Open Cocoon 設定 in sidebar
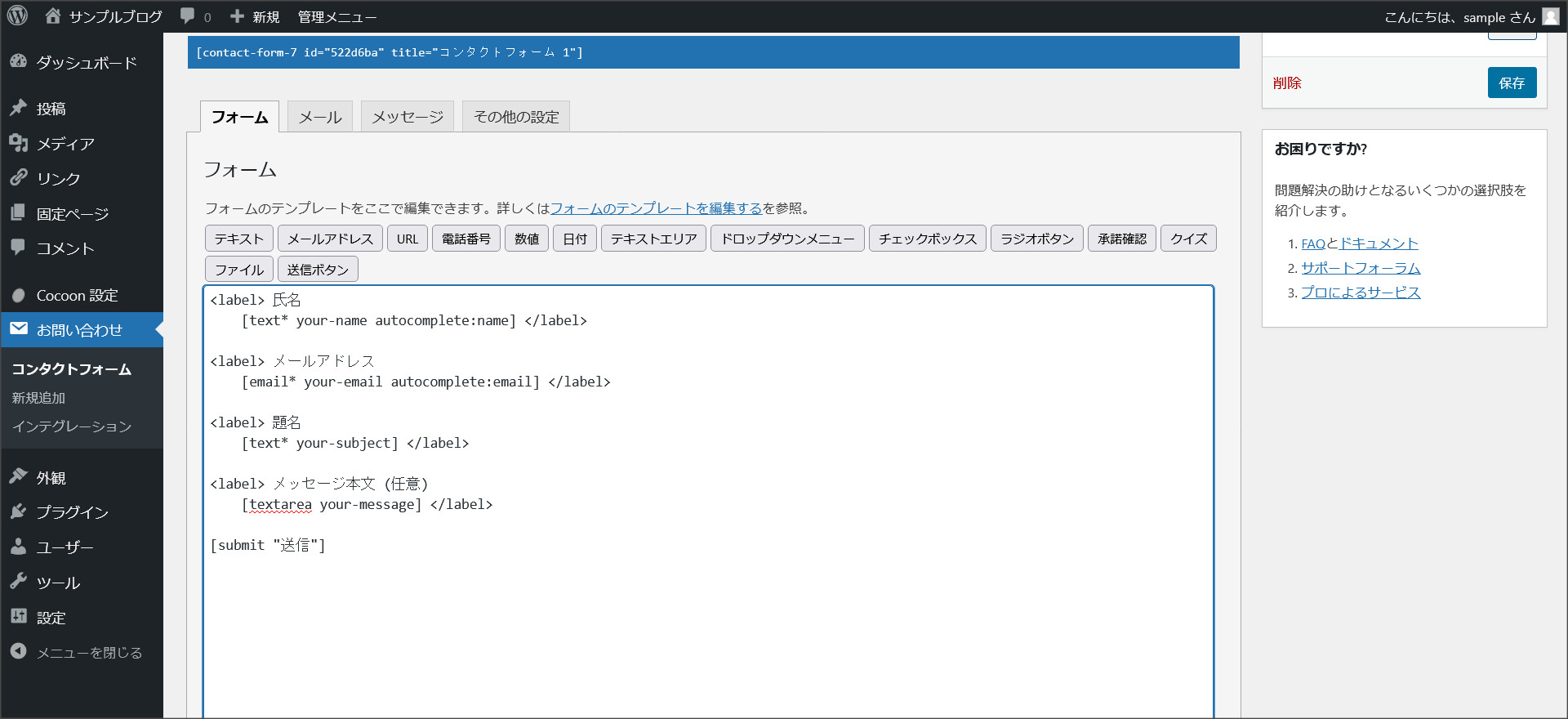Image resolution: width=1568 pixels, height=719 pixels. point(77,296)
